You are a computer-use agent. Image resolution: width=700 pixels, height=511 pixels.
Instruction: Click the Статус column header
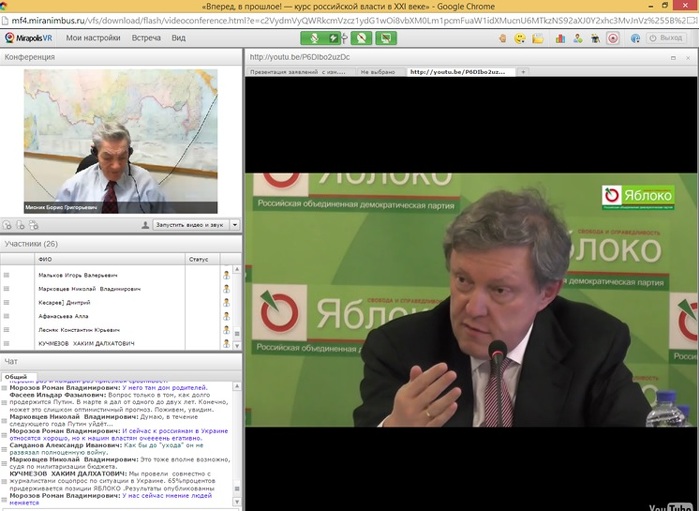202,259
